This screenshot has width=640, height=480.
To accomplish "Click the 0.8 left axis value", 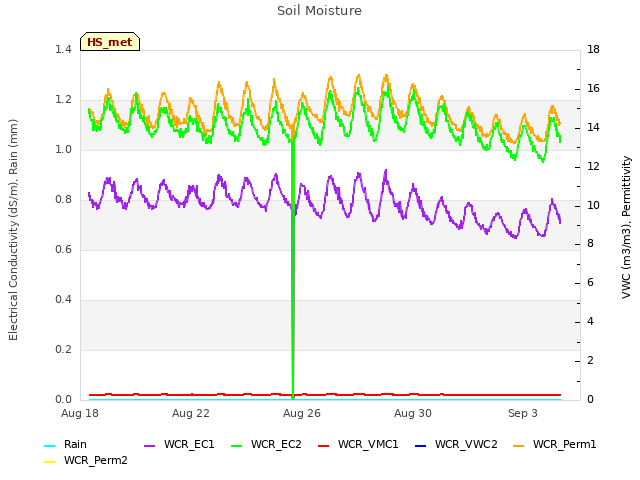I will 63,200.
